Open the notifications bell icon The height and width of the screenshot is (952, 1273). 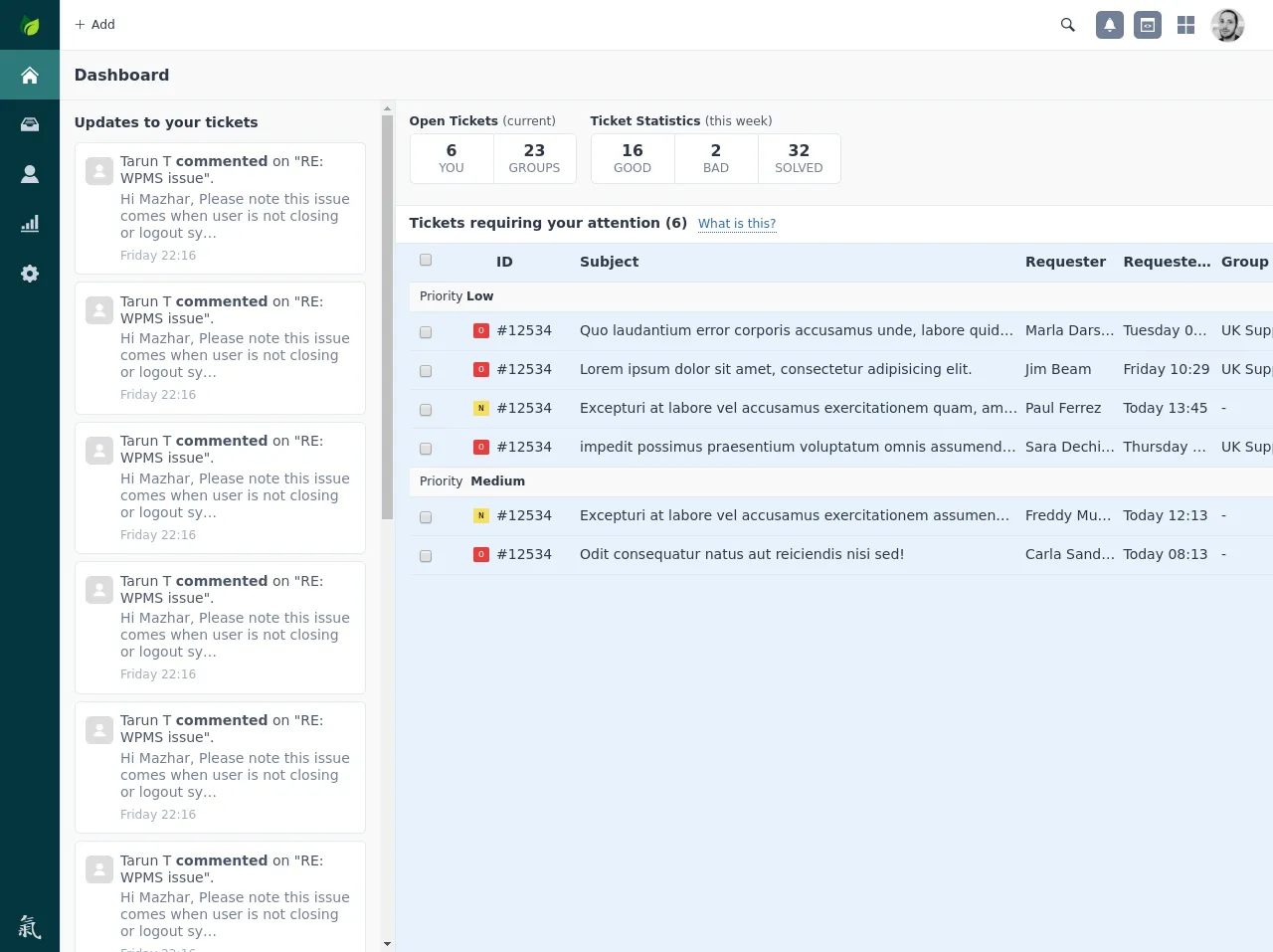1110,25
